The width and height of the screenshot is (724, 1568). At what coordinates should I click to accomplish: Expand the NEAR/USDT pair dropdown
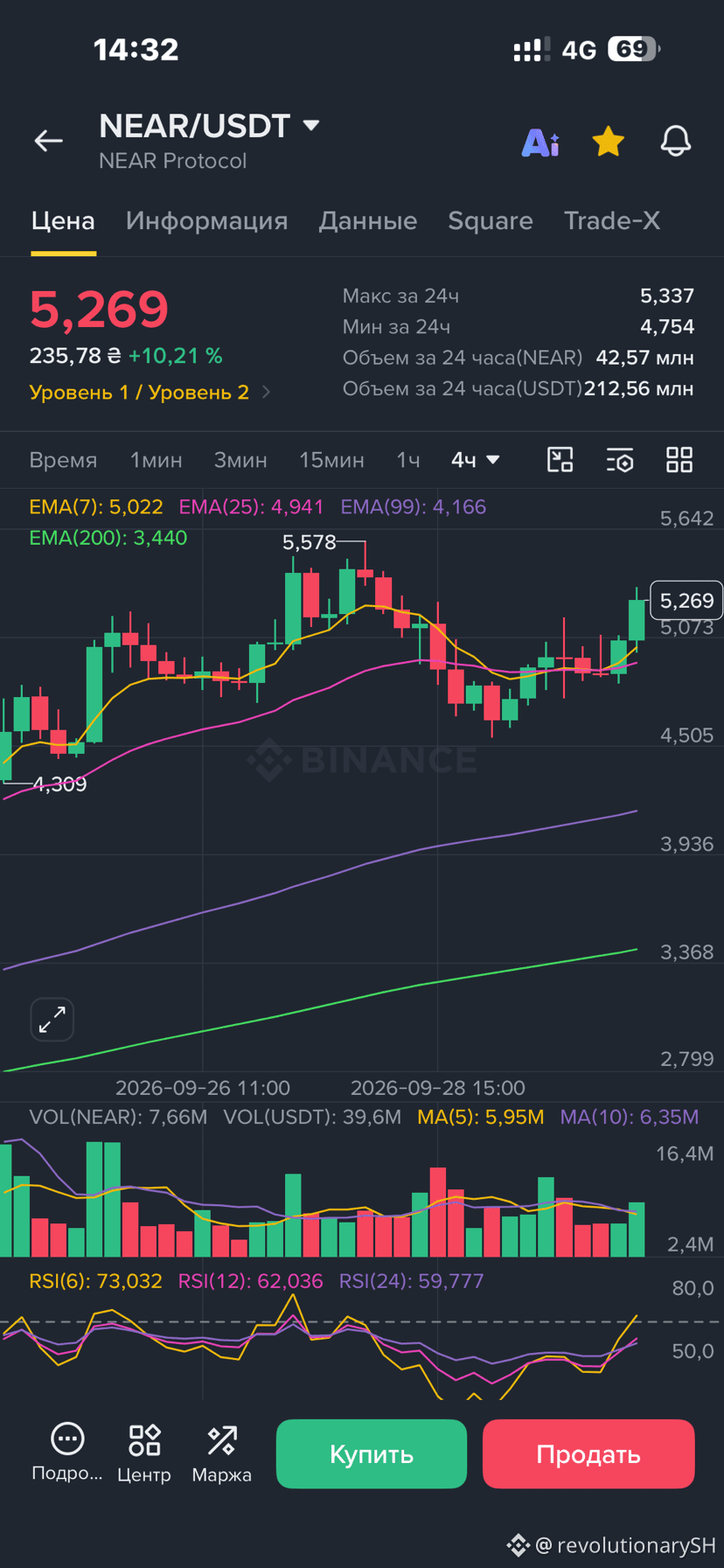pos(311,125)
